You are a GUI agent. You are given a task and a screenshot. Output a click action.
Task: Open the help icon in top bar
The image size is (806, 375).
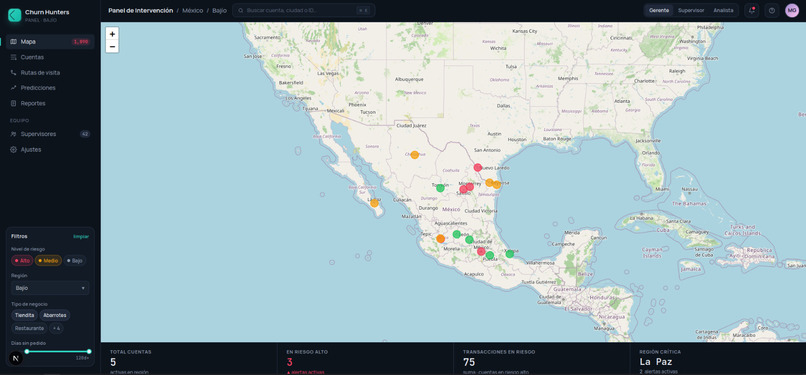click(x=772, y=10)
